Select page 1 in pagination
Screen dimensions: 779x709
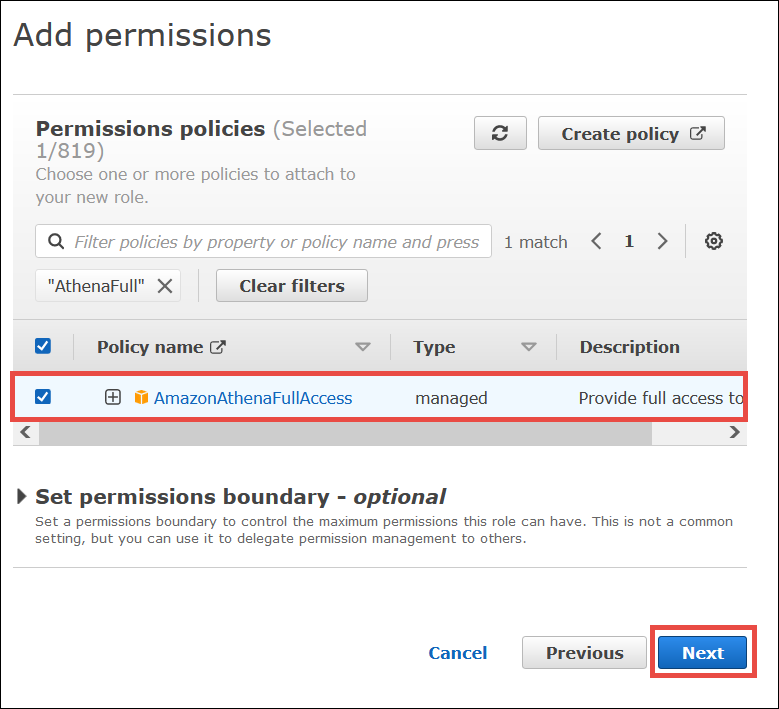coord(629,241)
